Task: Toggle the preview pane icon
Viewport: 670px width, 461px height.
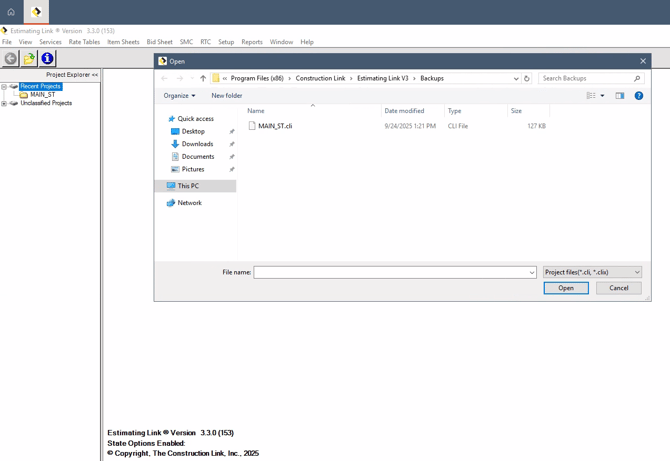Action: (620, 96)
